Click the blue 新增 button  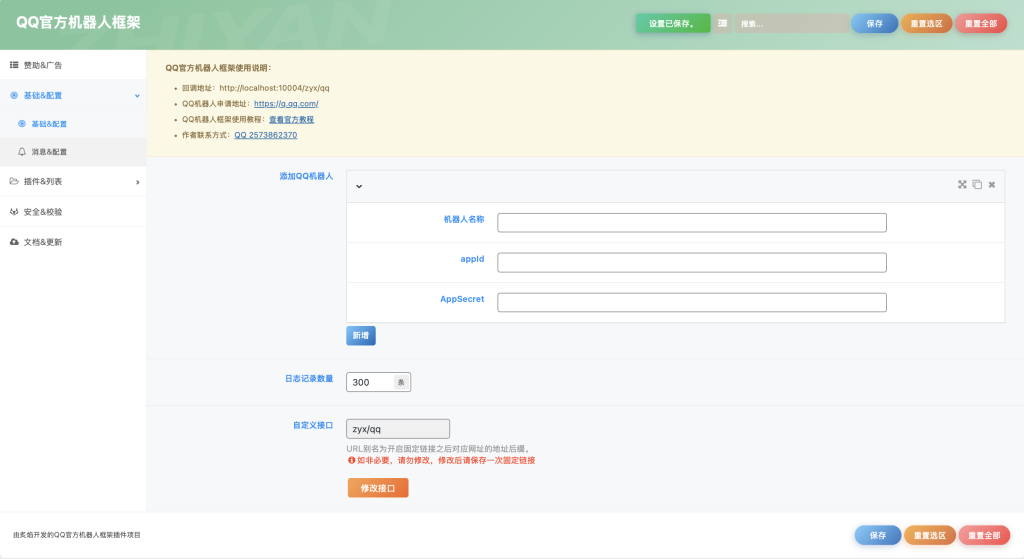coord(360,336)
